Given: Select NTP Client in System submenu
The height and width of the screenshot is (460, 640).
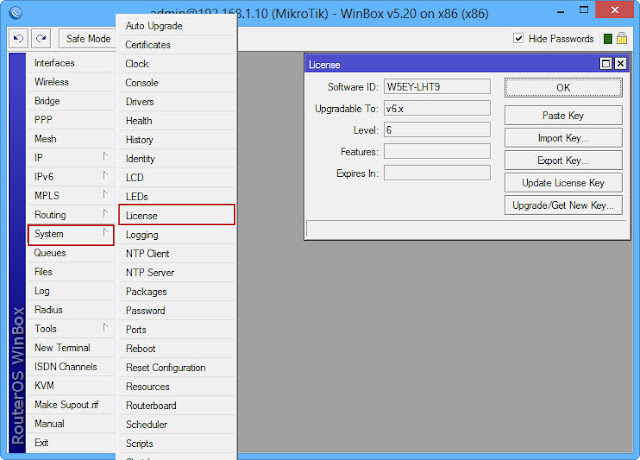Looking at the screenshot, I should pyautogui.click(x=177, y=253).
